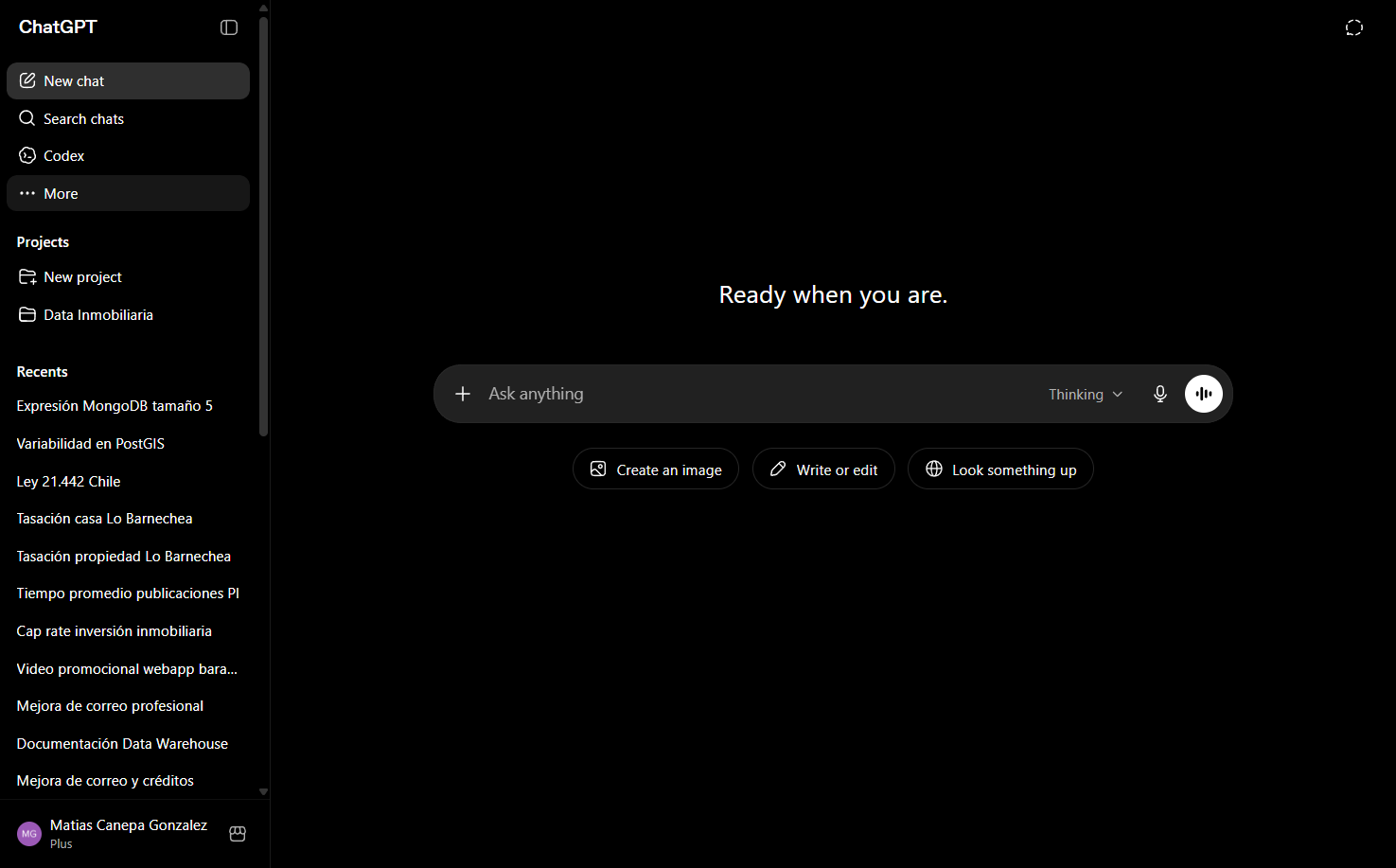Focus the Ask anything input field
1396x868 pixels.
(x=757, y=394)
